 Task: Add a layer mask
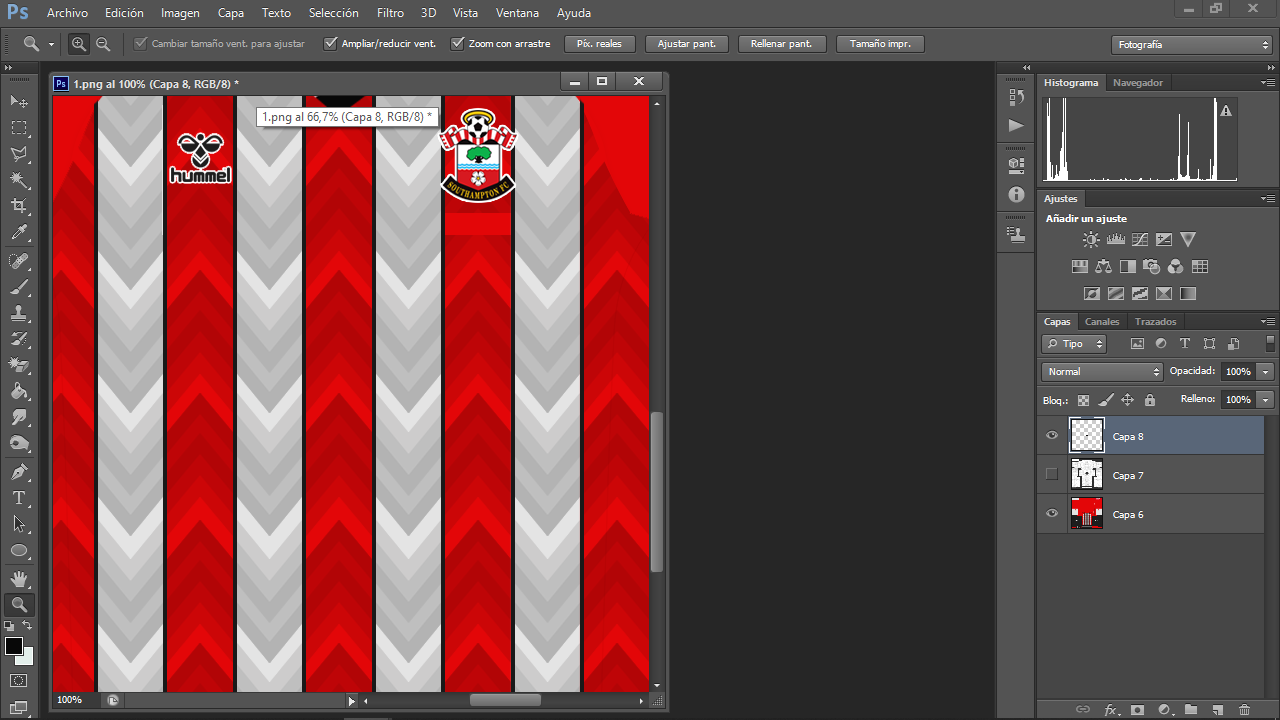1137,709
